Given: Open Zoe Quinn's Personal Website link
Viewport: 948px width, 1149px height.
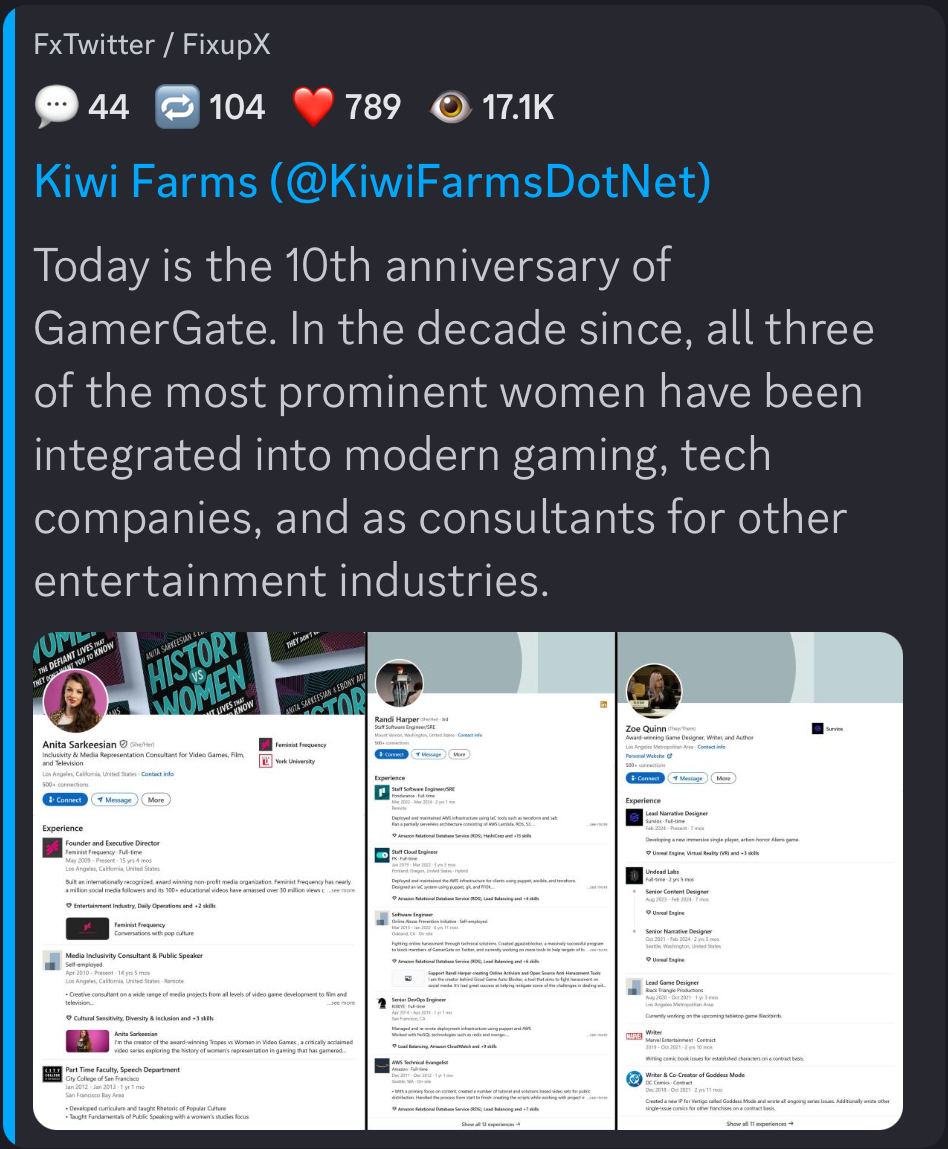Looking at the screenshot, I should tap(649, 756).
